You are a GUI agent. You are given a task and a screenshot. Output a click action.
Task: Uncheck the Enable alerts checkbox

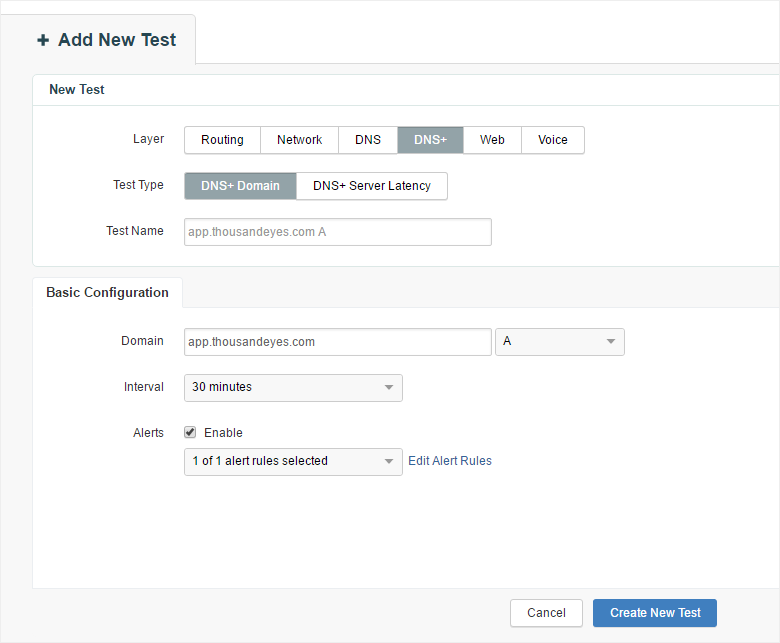(190, 433)
